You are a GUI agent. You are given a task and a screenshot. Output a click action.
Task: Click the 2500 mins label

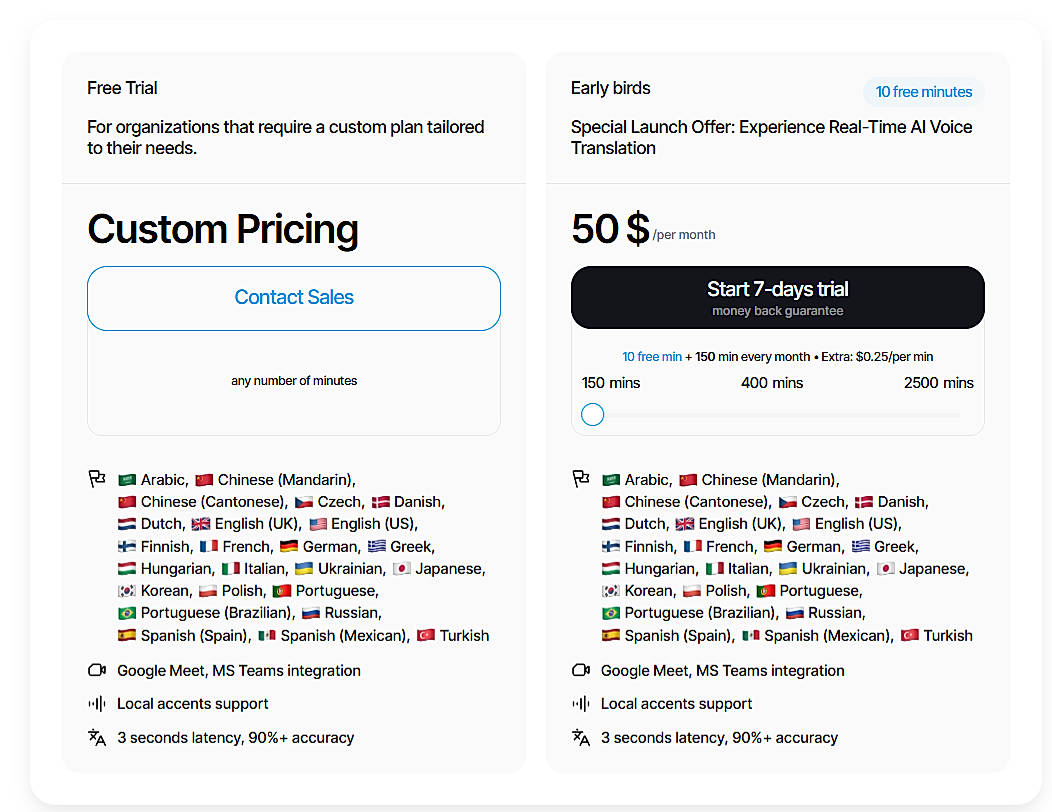[x=938, y=382]
